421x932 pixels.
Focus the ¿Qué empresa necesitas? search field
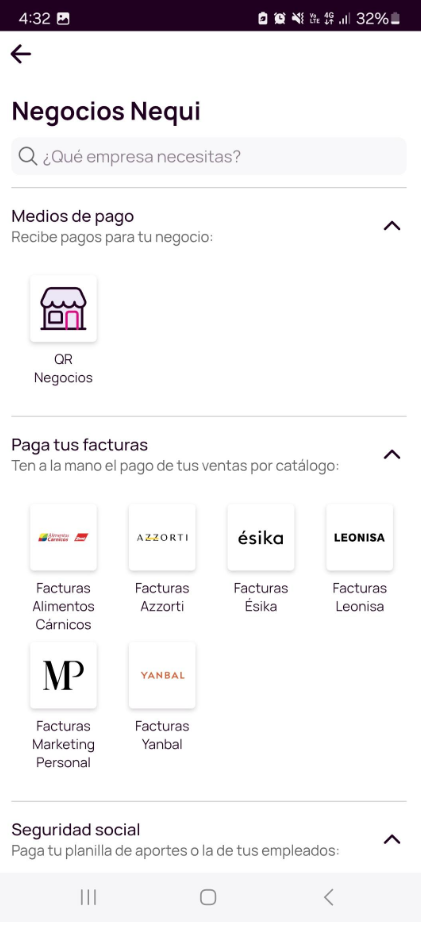(x=209, y=156)
